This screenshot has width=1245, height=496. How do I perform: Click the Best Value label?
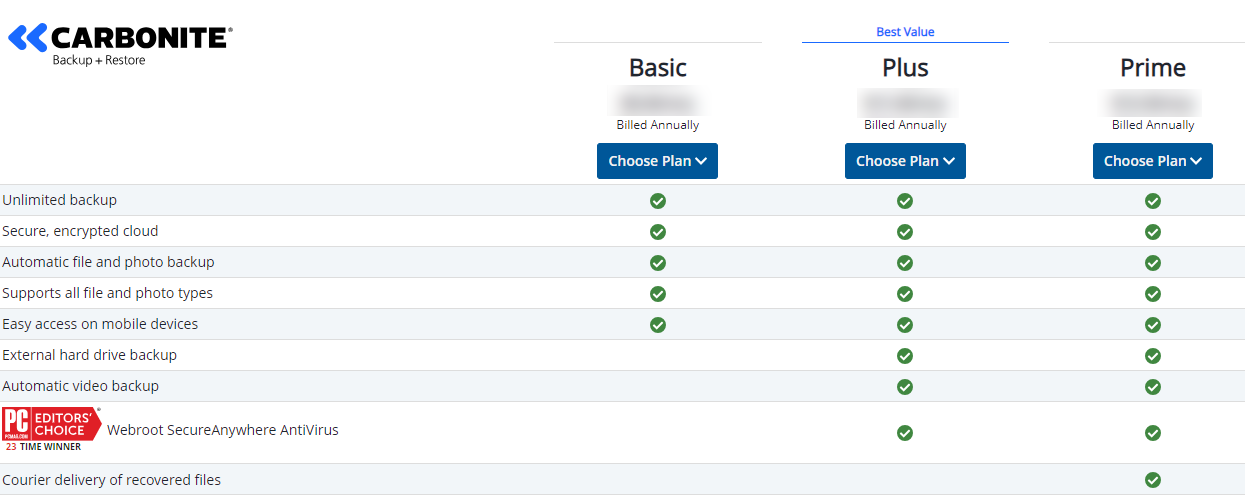coord(905,32)
